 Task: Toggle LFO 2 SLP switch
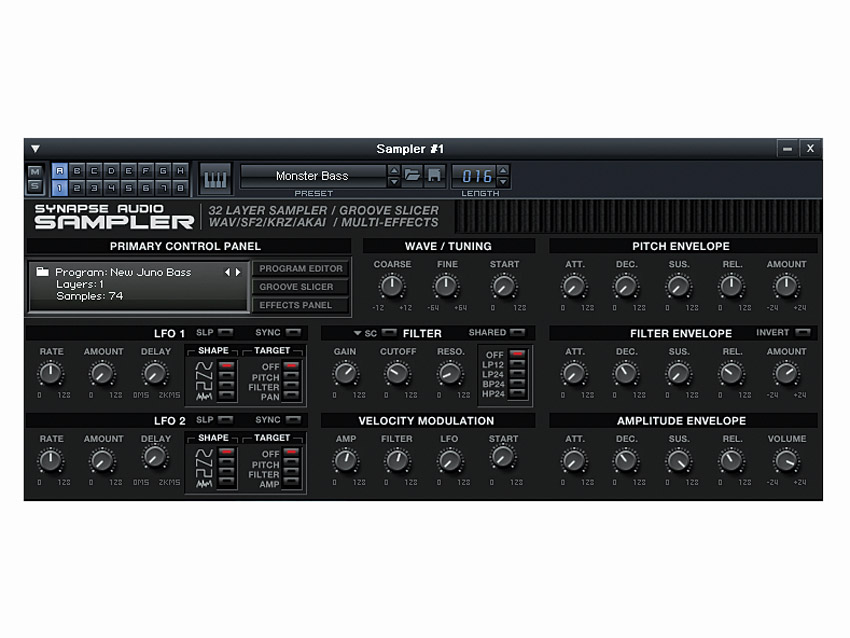(x=226, y=420)
